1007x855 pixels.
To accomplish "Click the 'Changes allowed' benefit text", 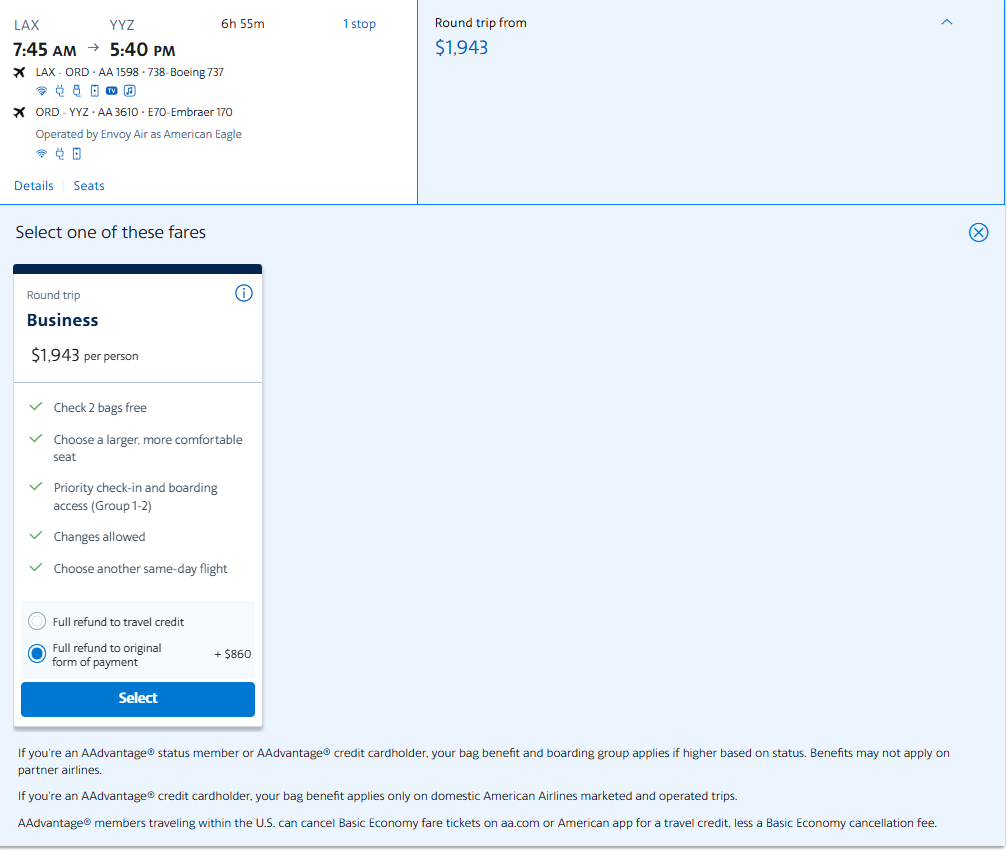I will 100,537.
